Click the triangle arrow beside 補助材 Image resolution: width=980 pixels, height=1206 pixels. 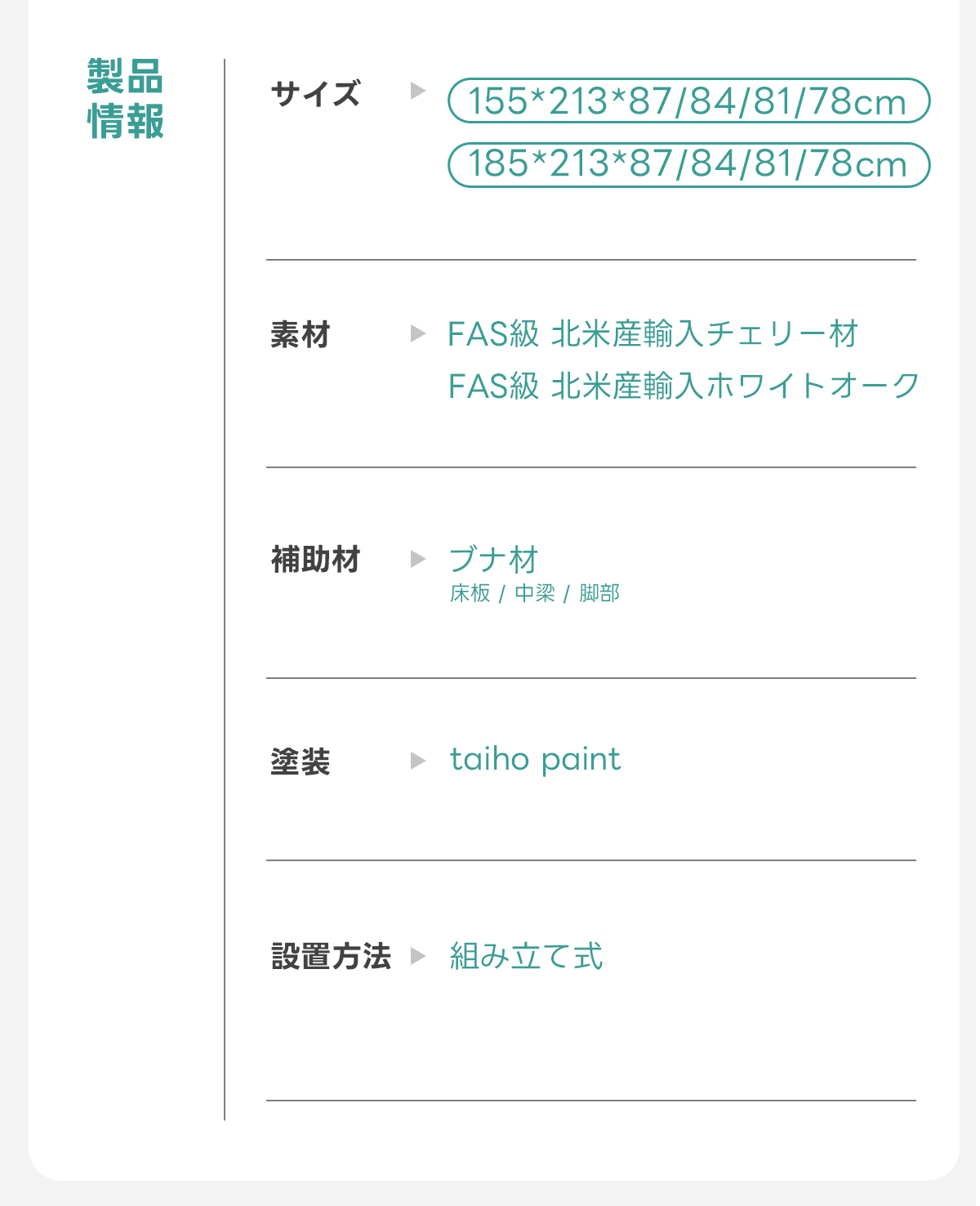[x=418, y=559]
